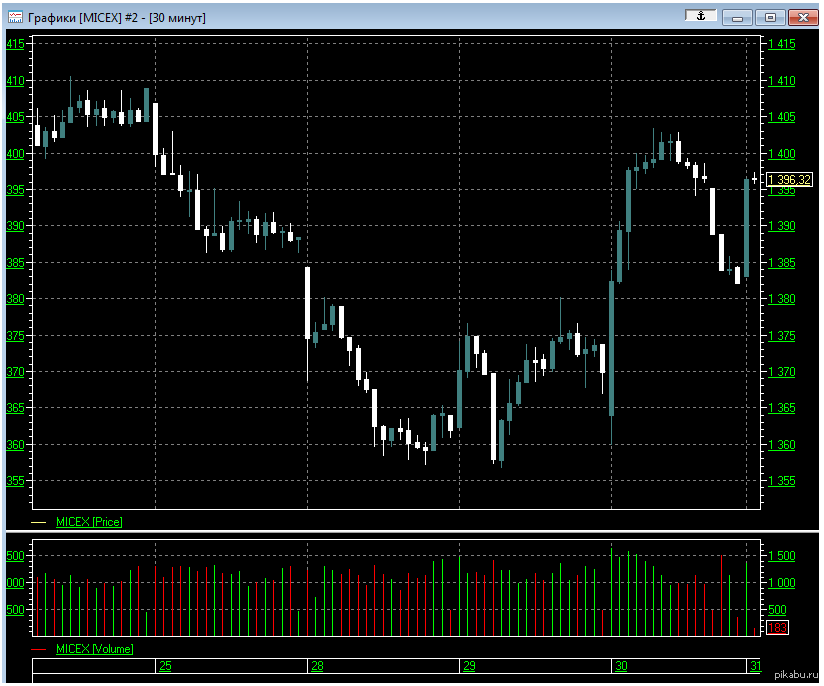Click right volume axis label 500
Viewport: 824px width, 686px height.
[777, 610]
